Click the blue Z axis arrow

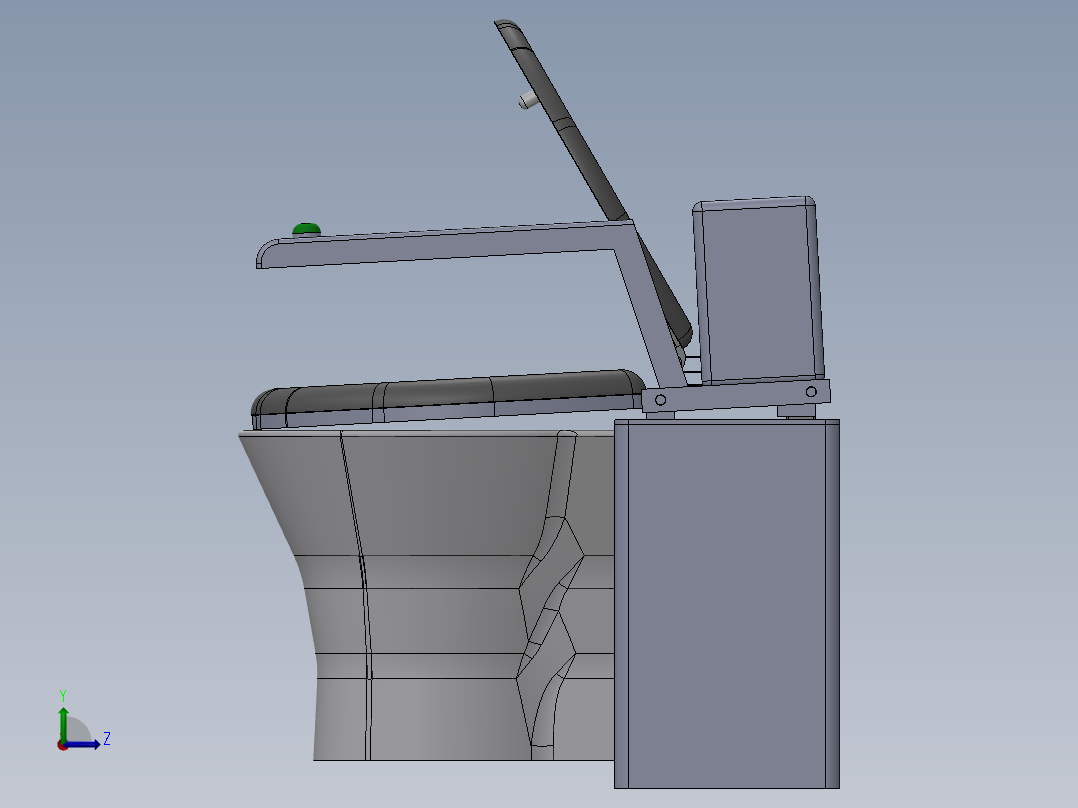(83, 744)
